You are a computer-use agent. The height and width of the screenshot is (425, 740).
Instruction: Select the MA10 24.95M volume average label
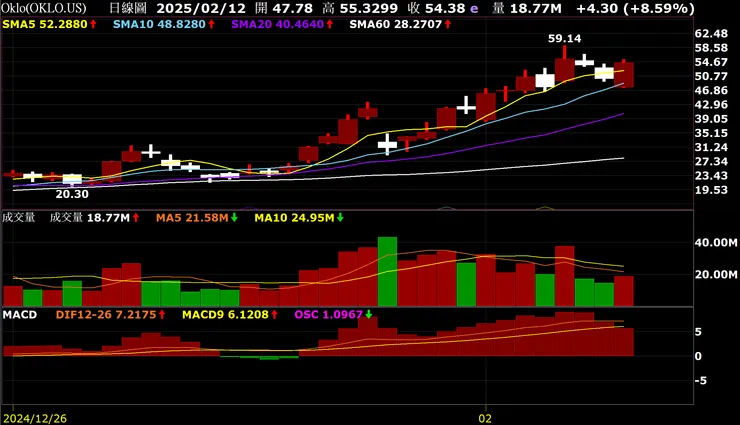click(294, 218)
